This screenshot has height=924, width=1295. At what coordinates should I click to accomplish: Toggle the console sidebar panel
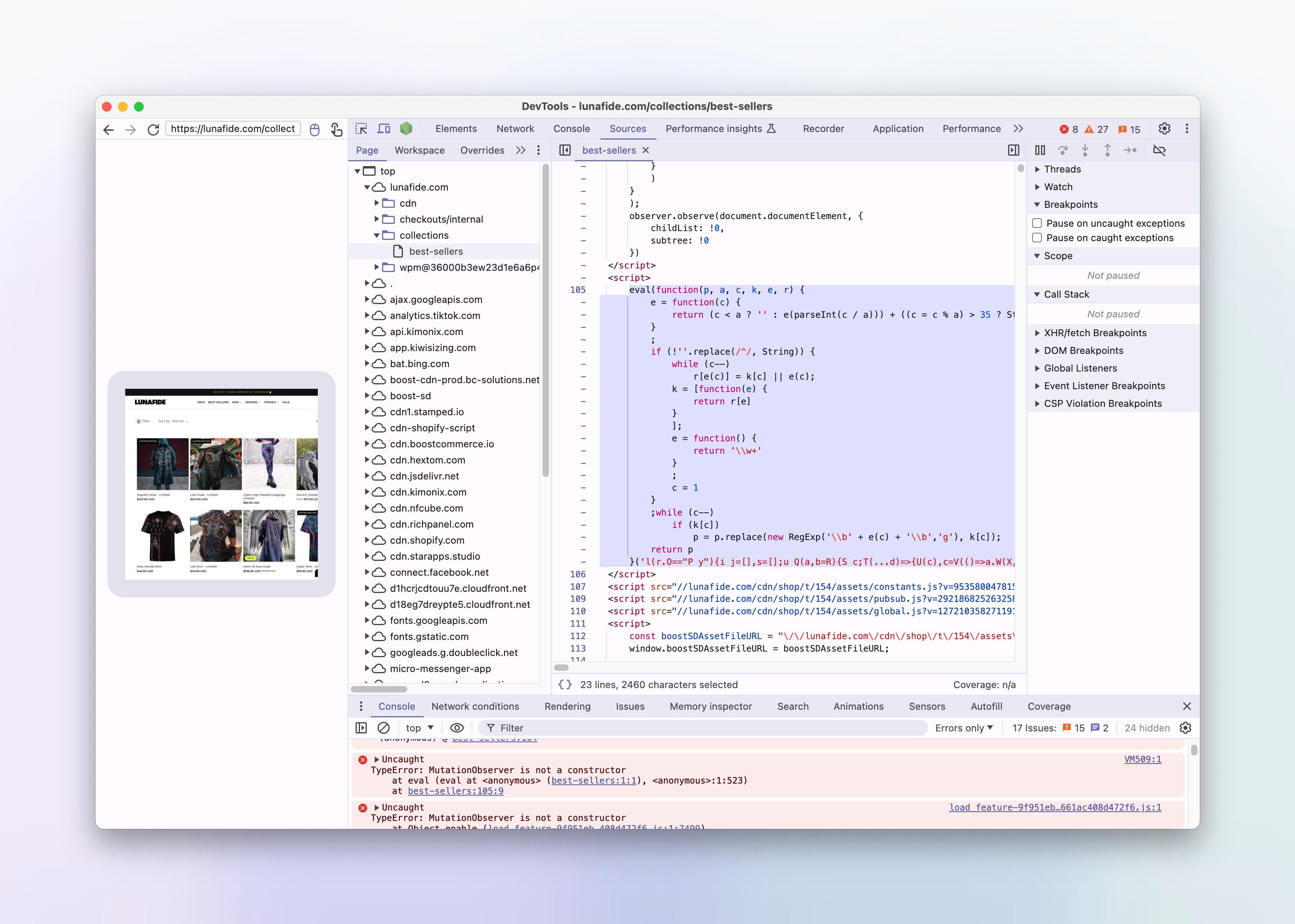(x=361, y=728)
